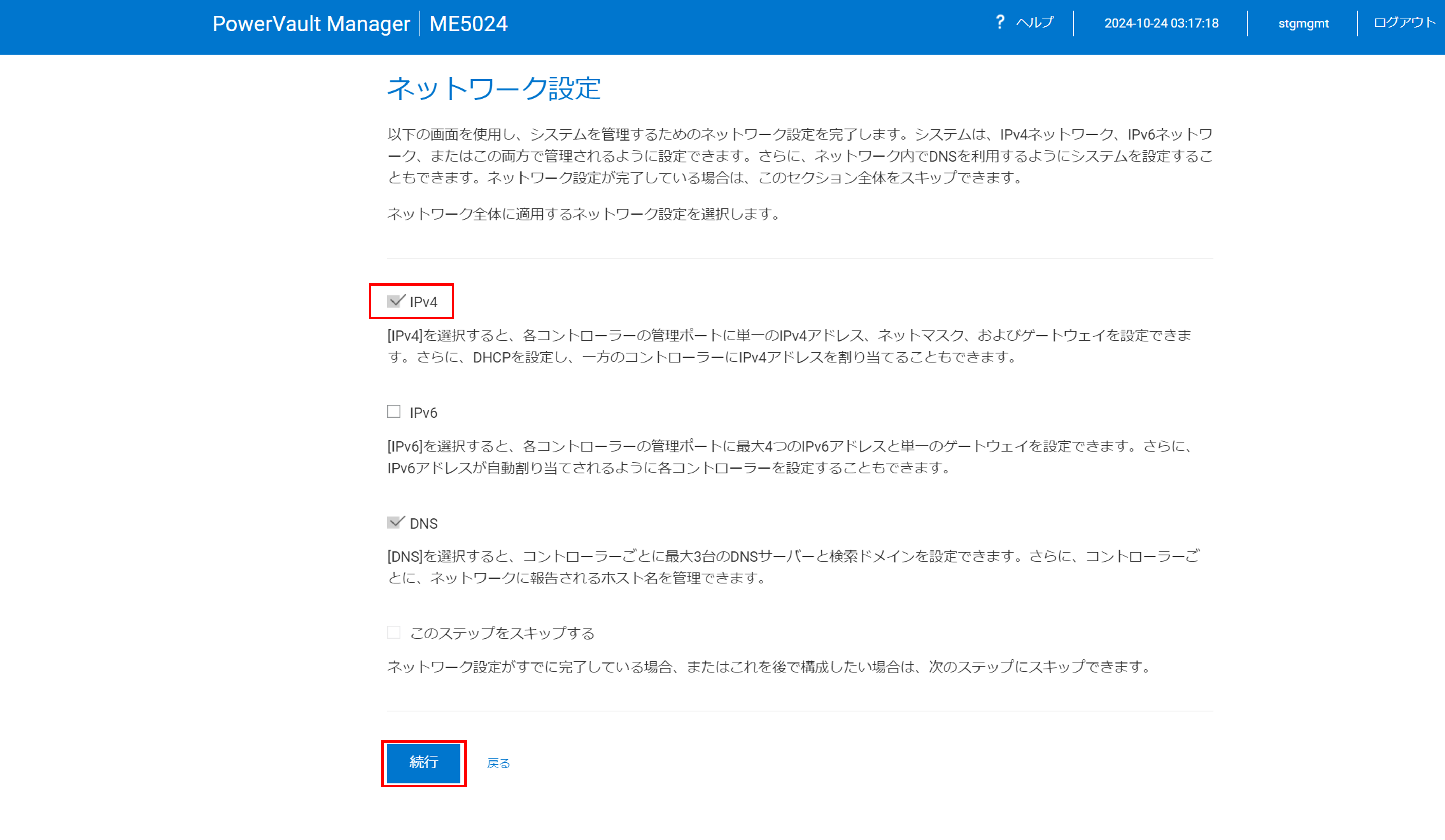Click the ネットワーク設定 page heading
This screenshot has width=1445, height=840.
[x=493, y=89]
